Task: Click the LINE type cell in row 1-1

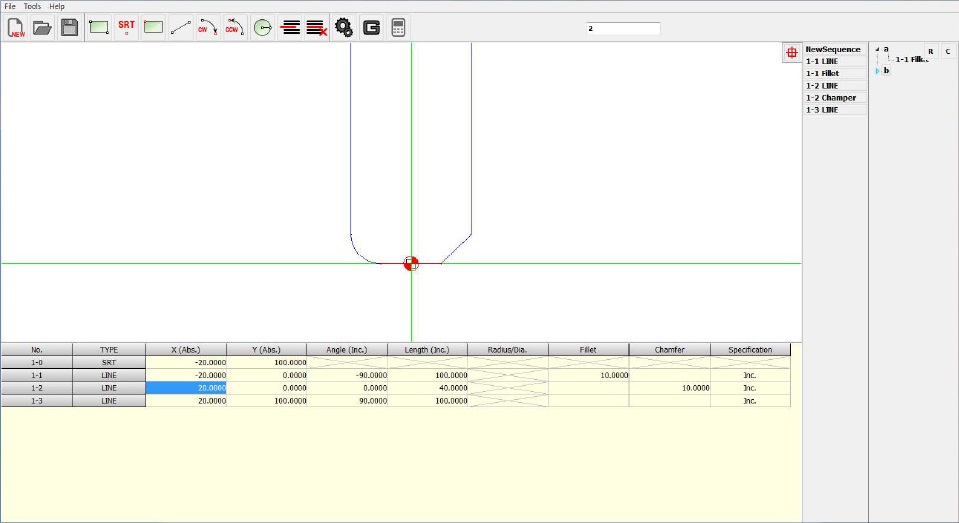Action: (109, 376)
